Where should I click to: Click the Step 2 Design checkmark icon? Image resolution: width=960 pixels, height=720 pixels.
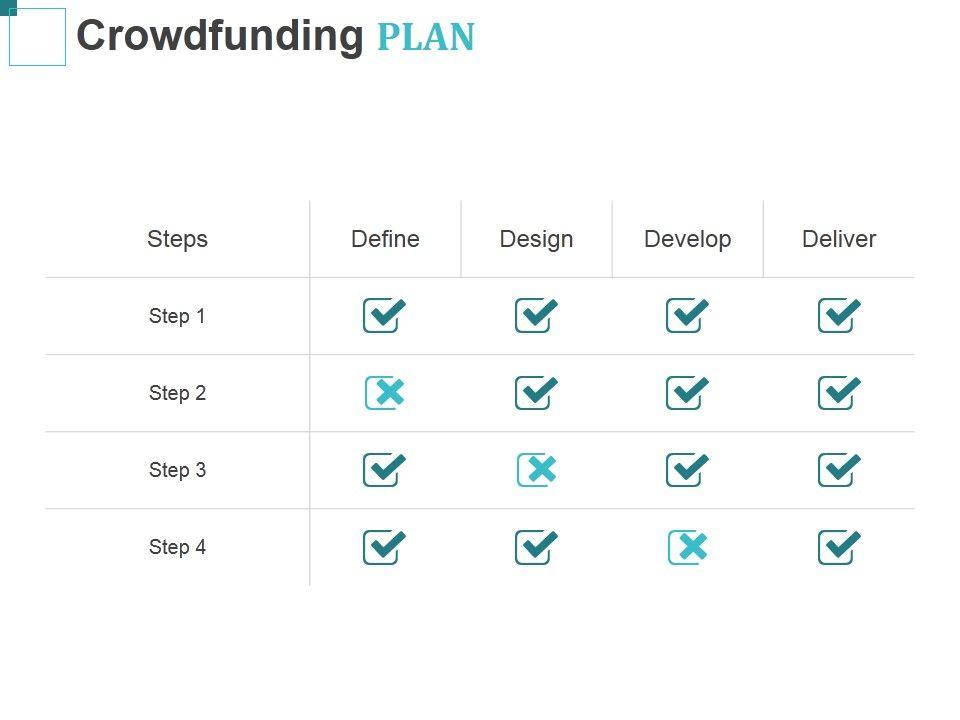click(x=536, y=392)
